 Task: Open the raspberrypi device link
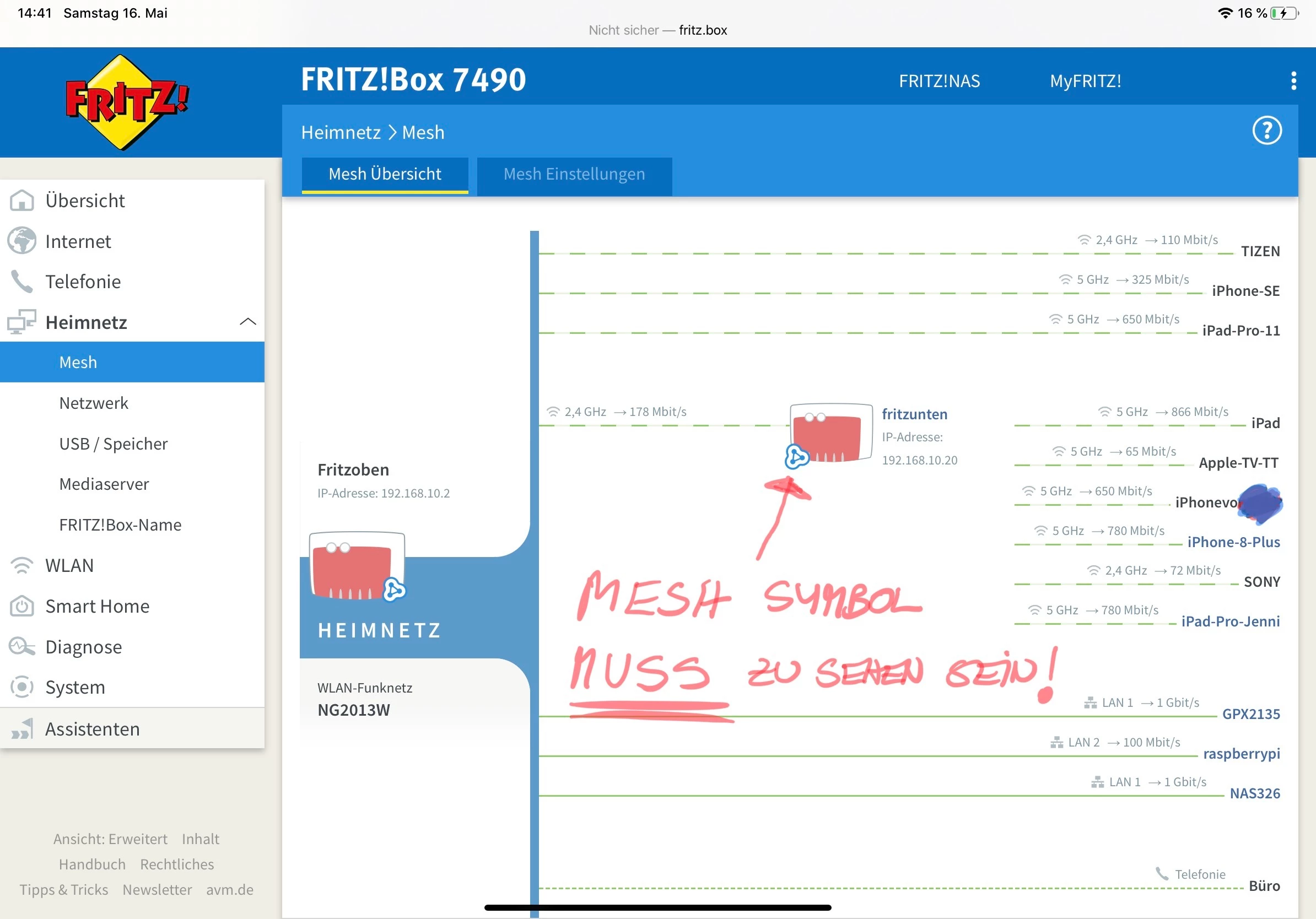(x=1241, y=753)
